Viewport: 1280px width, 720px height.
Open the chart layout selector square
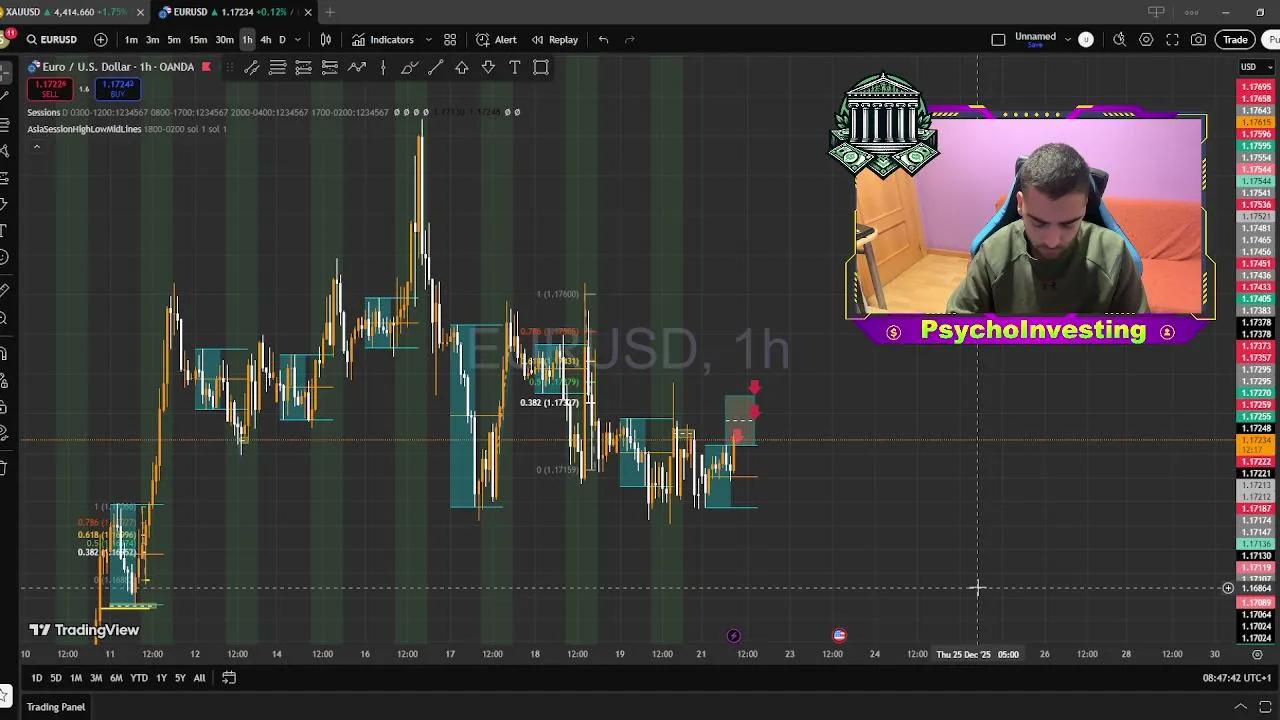998,40
